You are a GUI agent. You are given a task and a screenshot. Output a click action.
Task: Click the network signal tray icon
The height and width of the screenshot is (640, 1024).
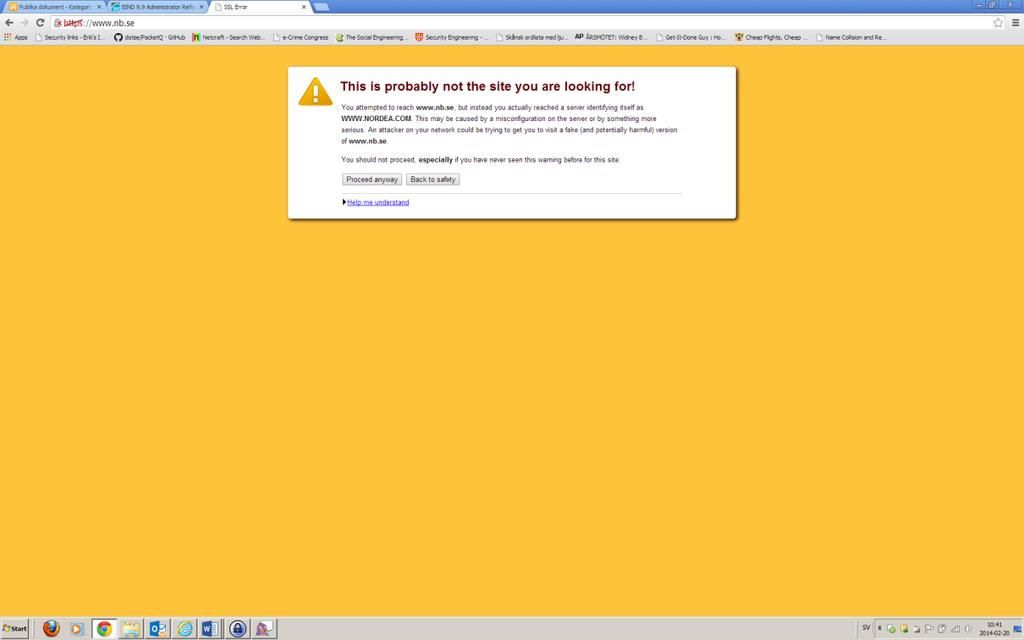[x=955, y=629]
